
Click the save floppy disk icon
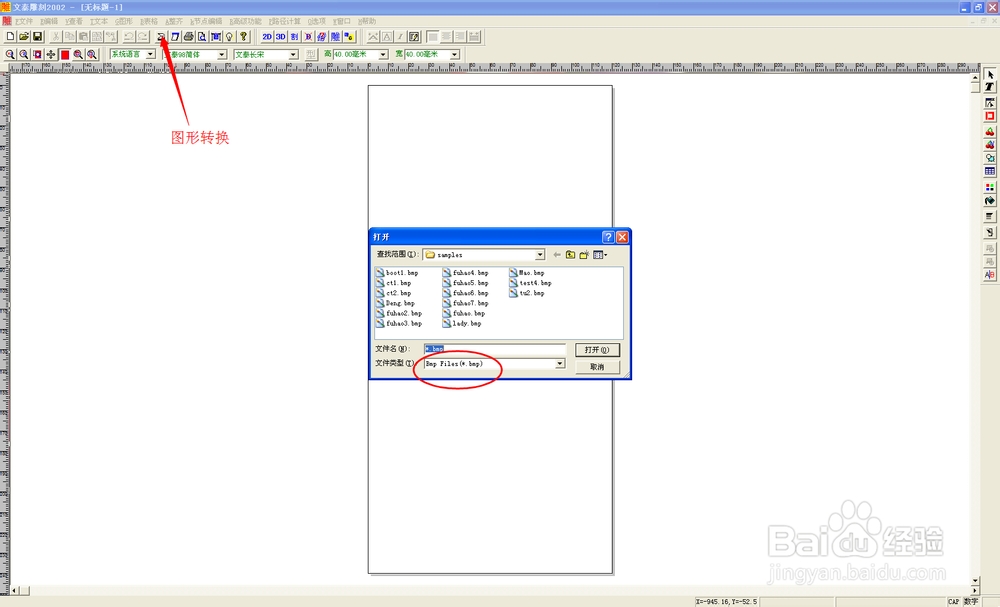point(37,37)
